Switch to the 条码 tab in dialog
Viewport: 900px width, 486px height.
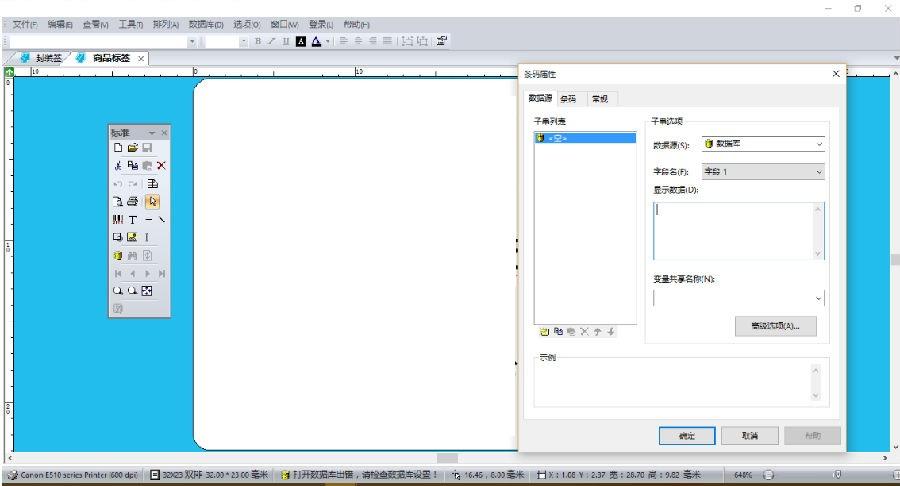[568, 98]
